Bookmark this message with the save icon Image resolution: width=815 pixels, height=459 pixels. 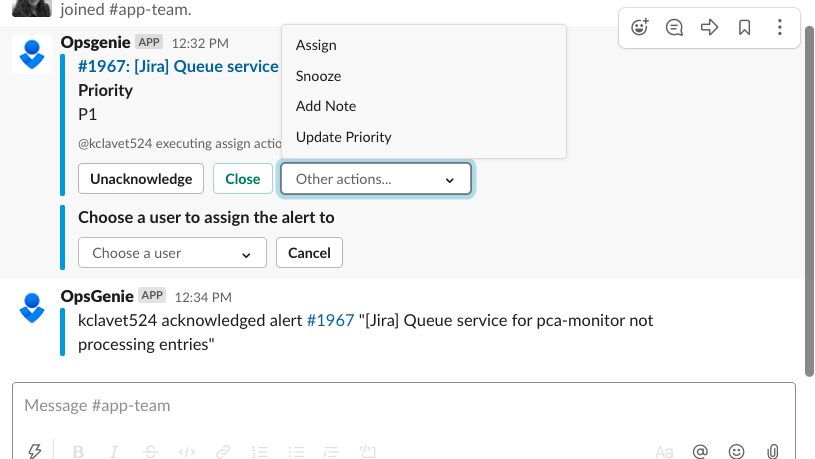coord(744,28)
